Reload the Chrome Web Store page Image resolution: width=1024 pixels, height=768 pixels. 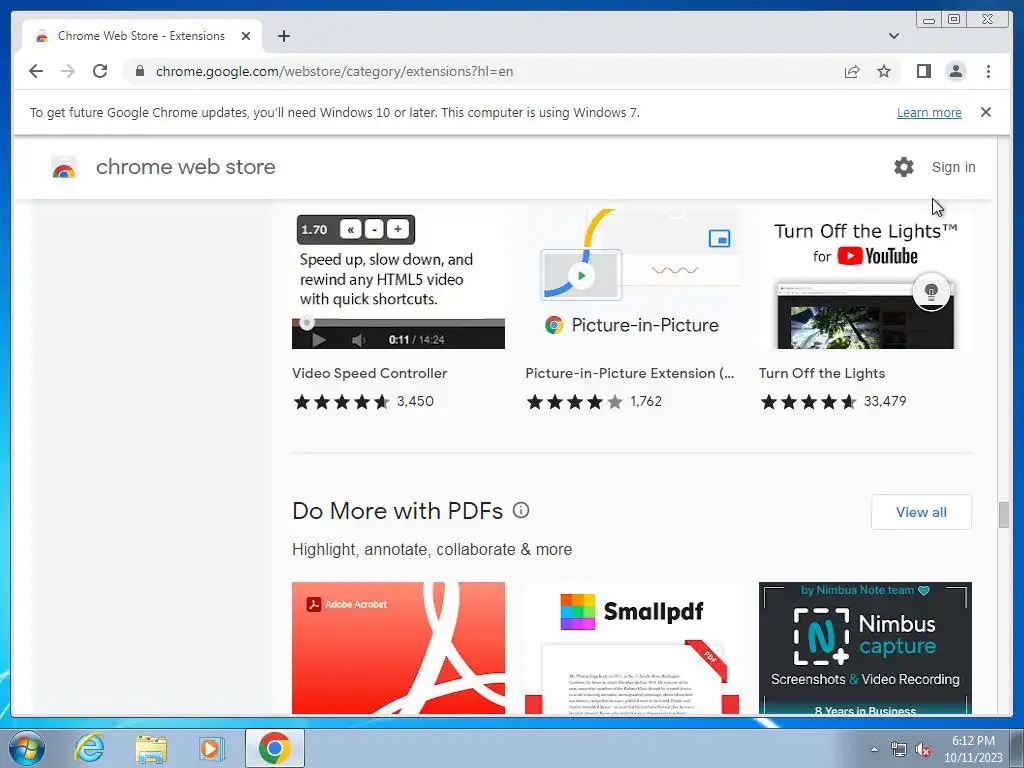point(100,71)
